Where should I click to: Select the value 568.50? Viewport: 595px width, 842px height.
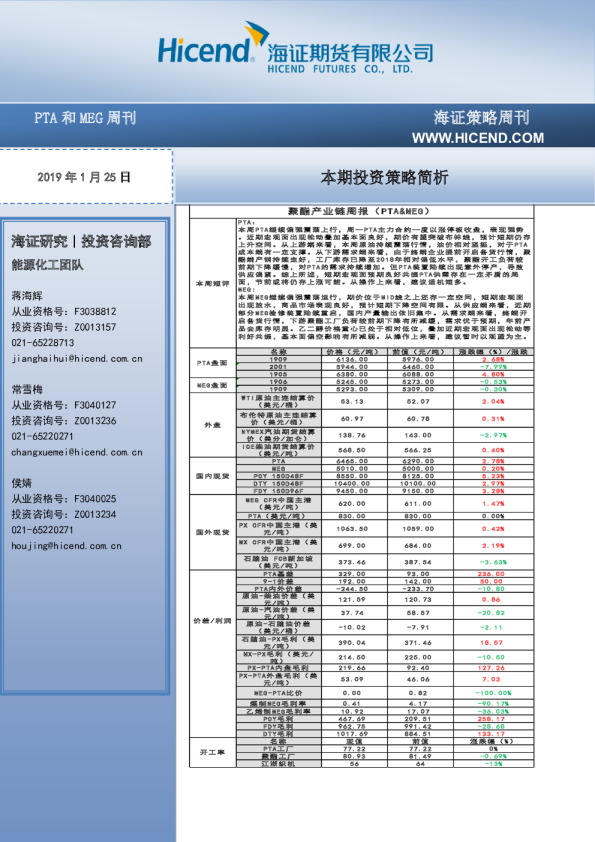pos(352,450)
